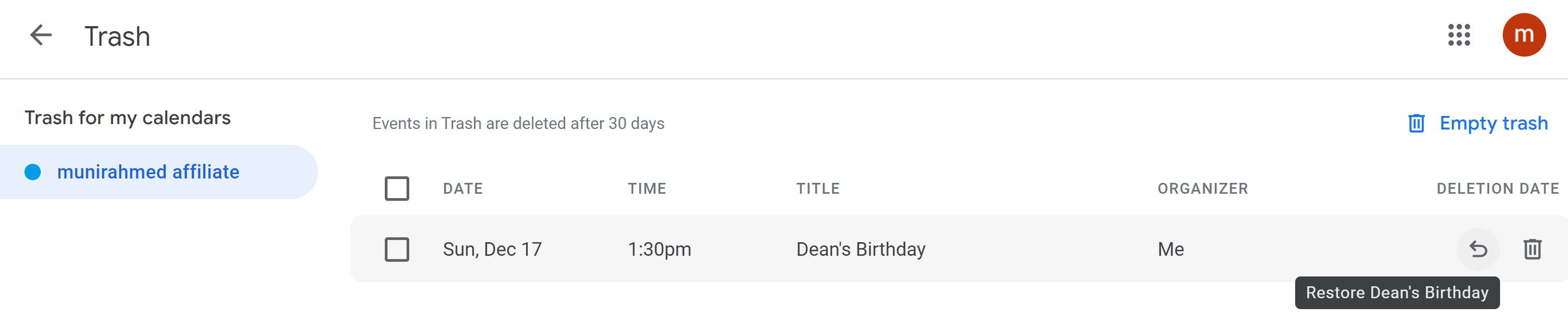Click the 30 days deletion notice text

pos(518,123)
